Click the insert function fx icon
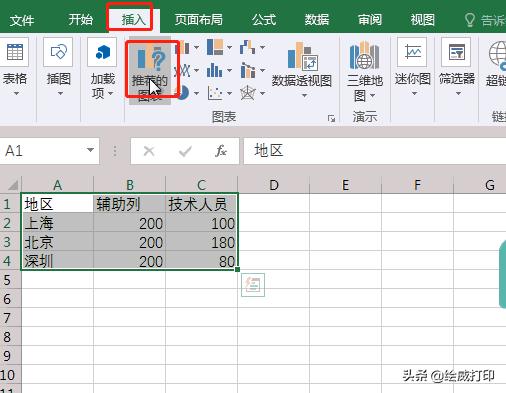The width and height of the screenshot is (506, 393). coord(221,151)
